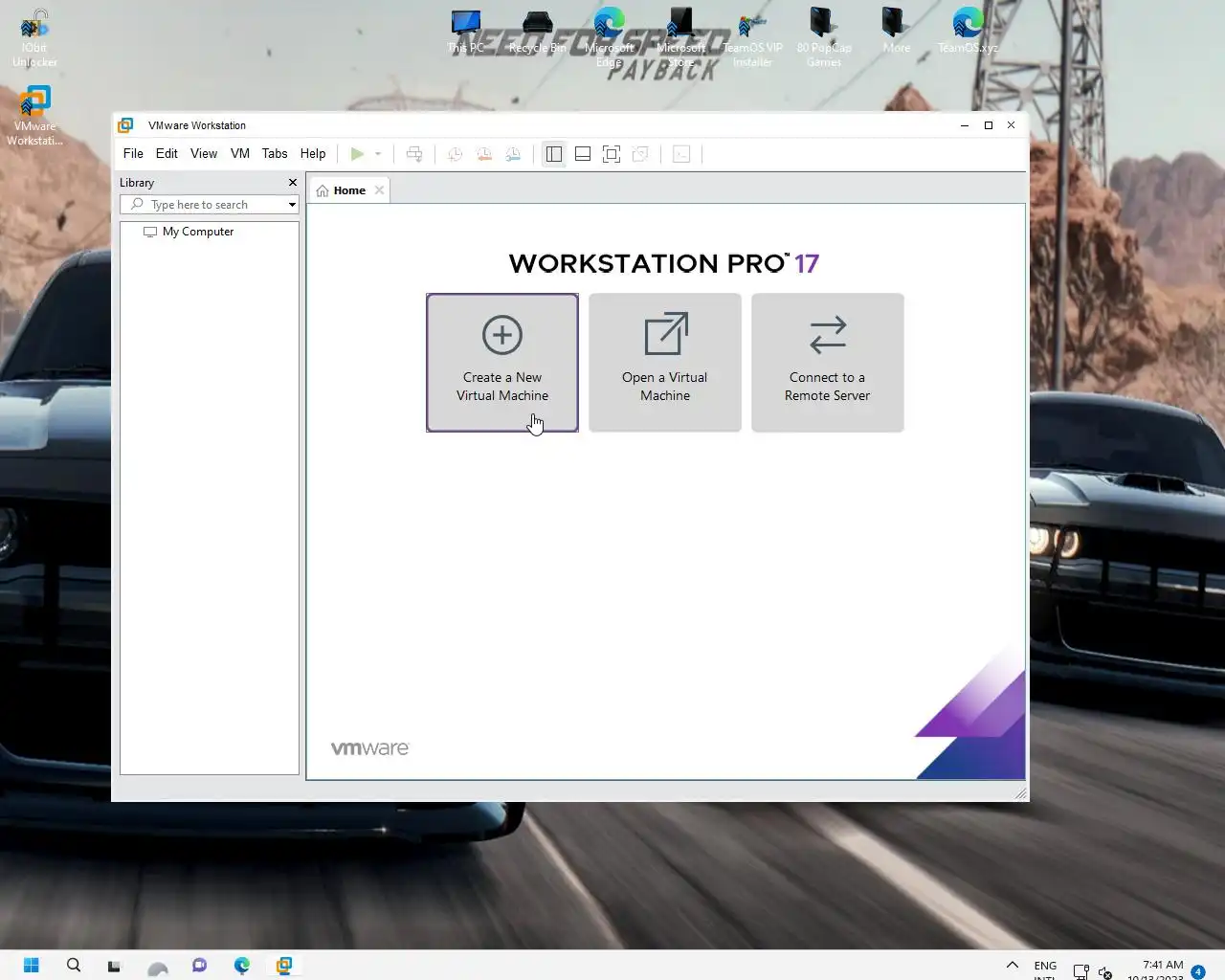Close the Library panel
Screen dimensions: 1225x980
click(x=293, y=183)
